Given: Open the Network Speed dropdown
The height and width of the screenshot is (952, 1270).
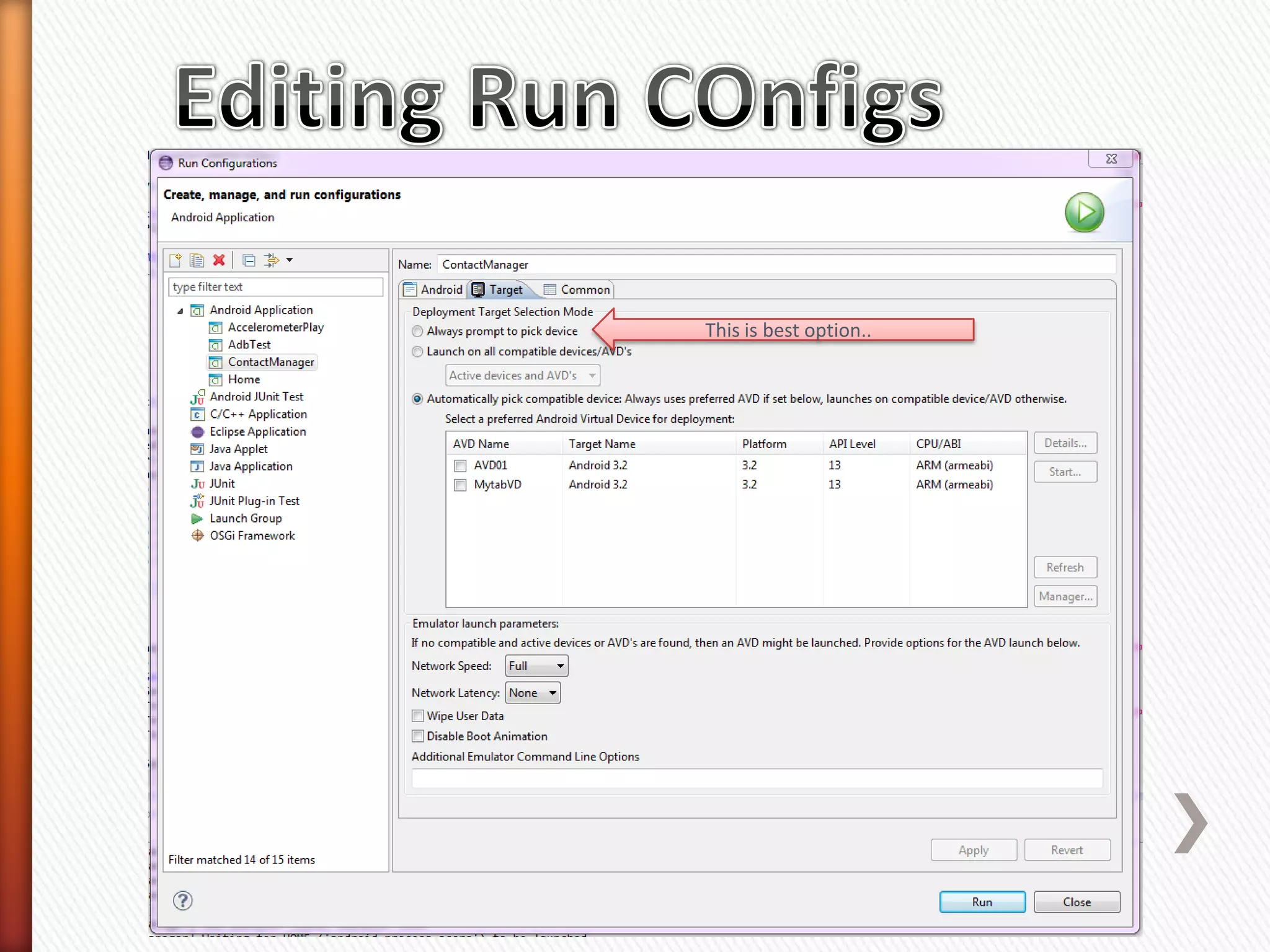Looking at the screenshot, I should [x=536, y=666].
